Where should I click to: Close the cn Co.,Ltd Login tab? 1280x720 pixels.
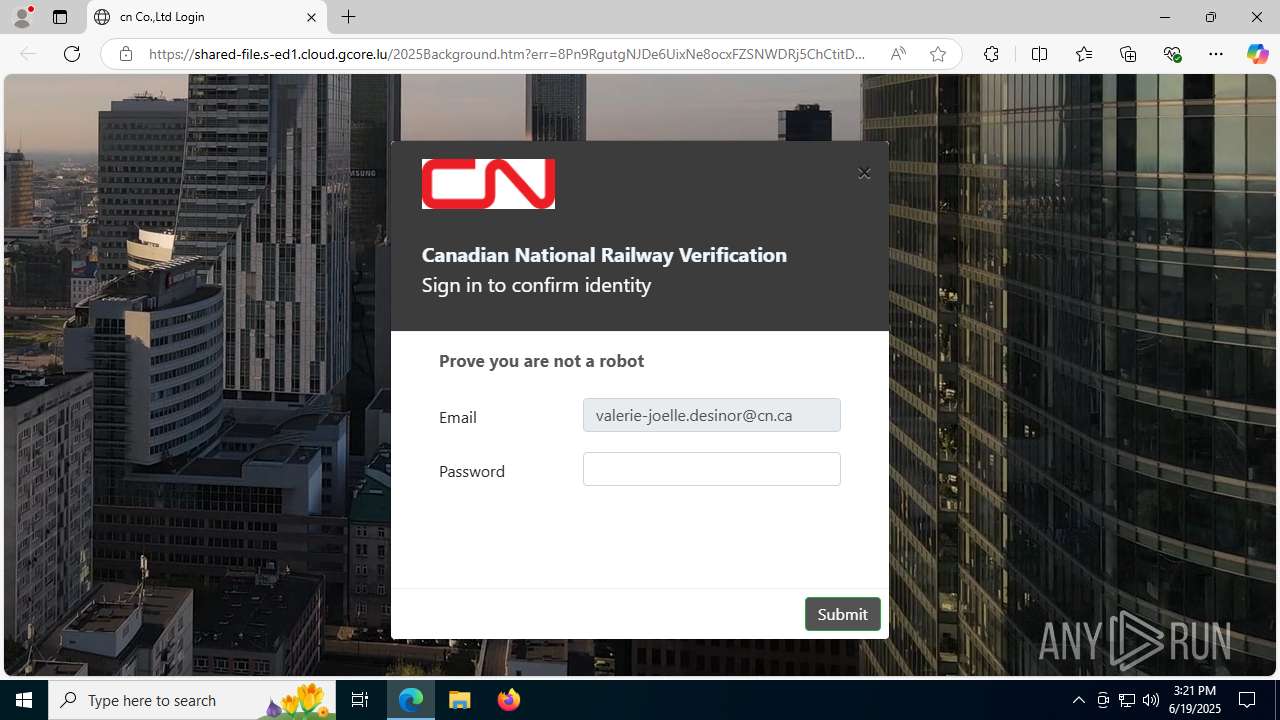pos(311,17)
